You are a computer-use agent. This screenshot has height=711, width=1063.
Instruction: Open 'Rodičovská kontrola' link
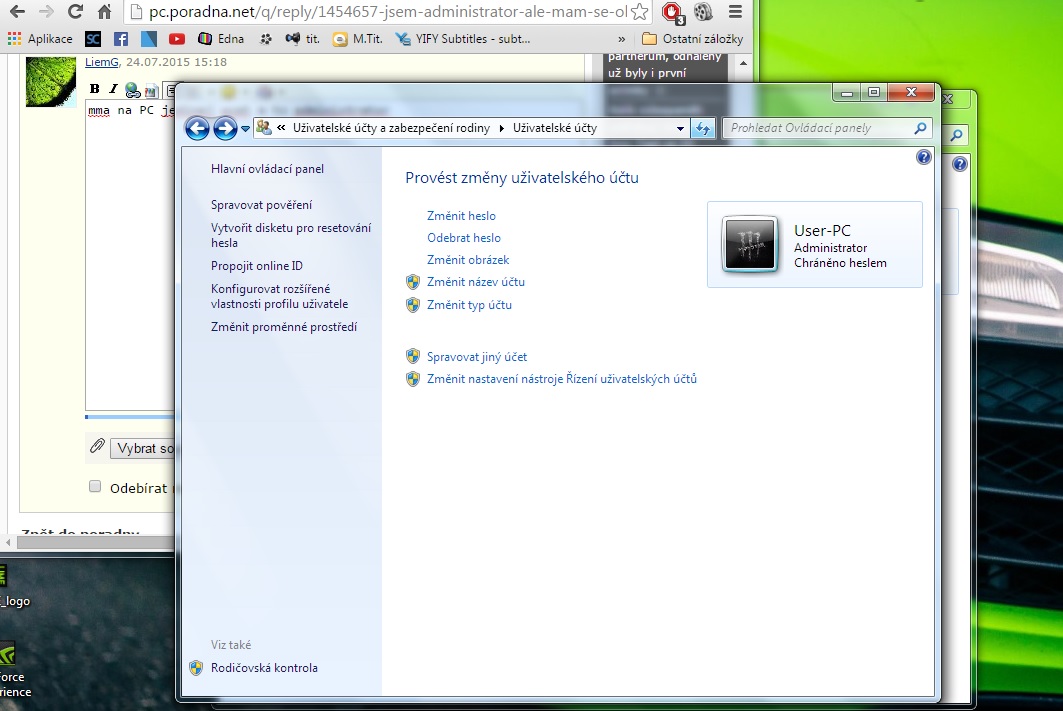point(264,668)
